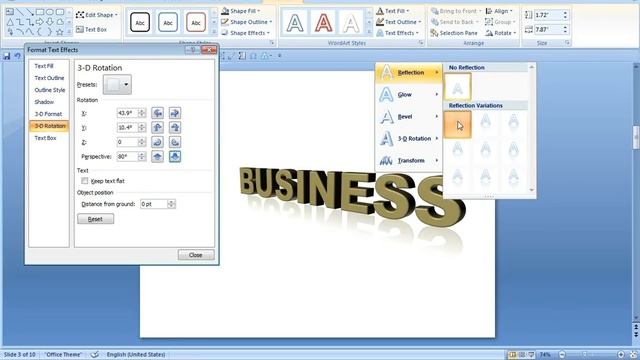Viewport: 640px width, 360px height.
Task: Click Undo icon in quick access toolbar
Action: (18, 56)
